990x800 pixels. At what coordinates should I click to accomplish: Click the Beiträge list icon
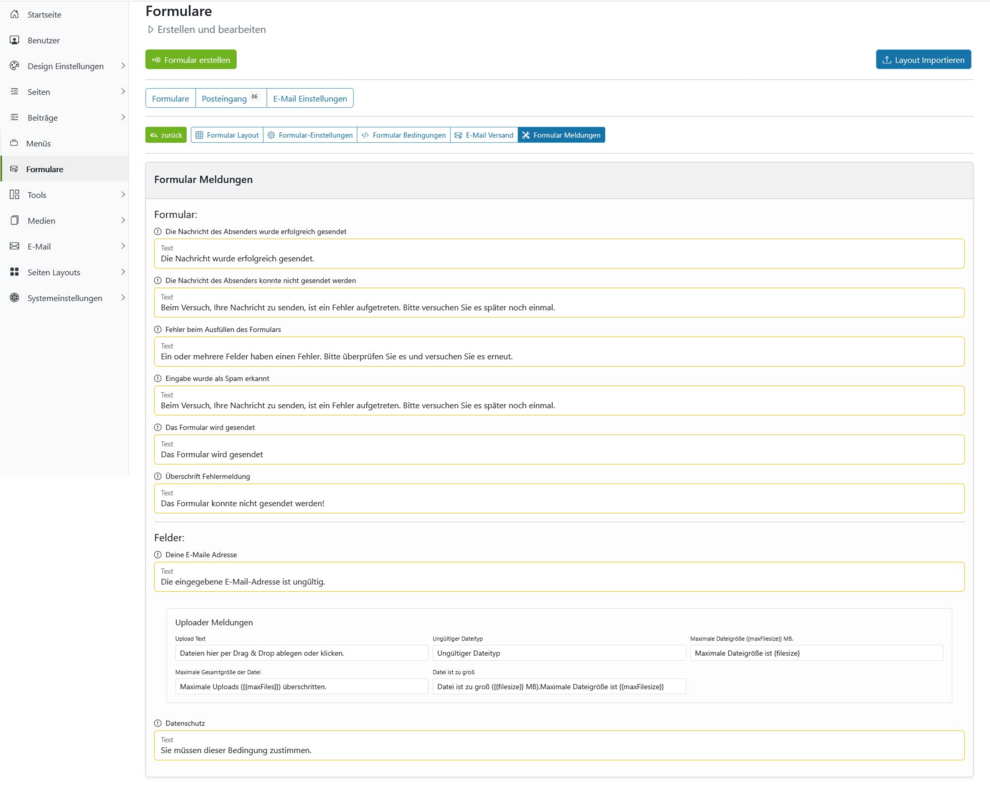click(15, 117)
